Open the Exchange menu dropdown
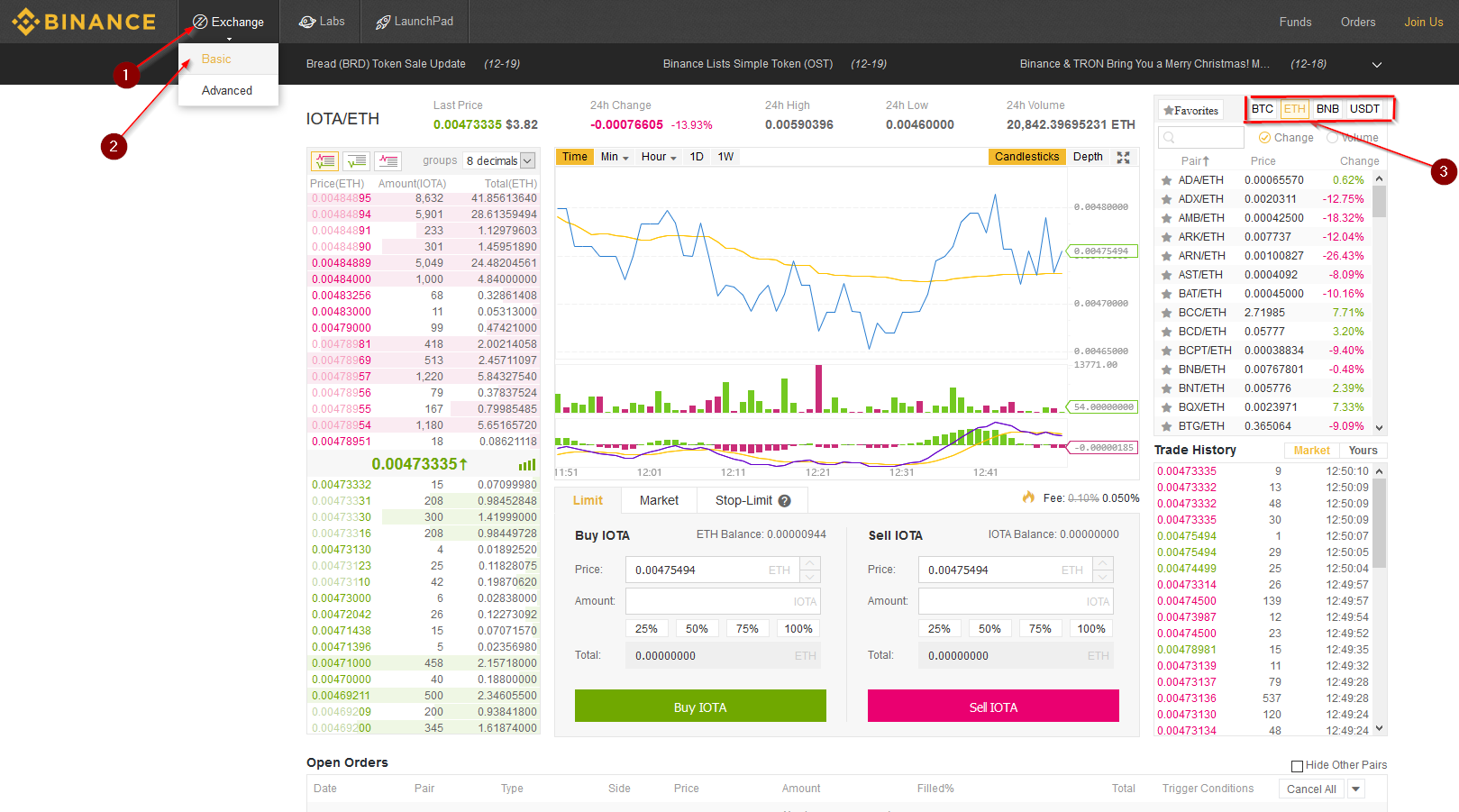The image size is (1459, 812). point(228,22)
